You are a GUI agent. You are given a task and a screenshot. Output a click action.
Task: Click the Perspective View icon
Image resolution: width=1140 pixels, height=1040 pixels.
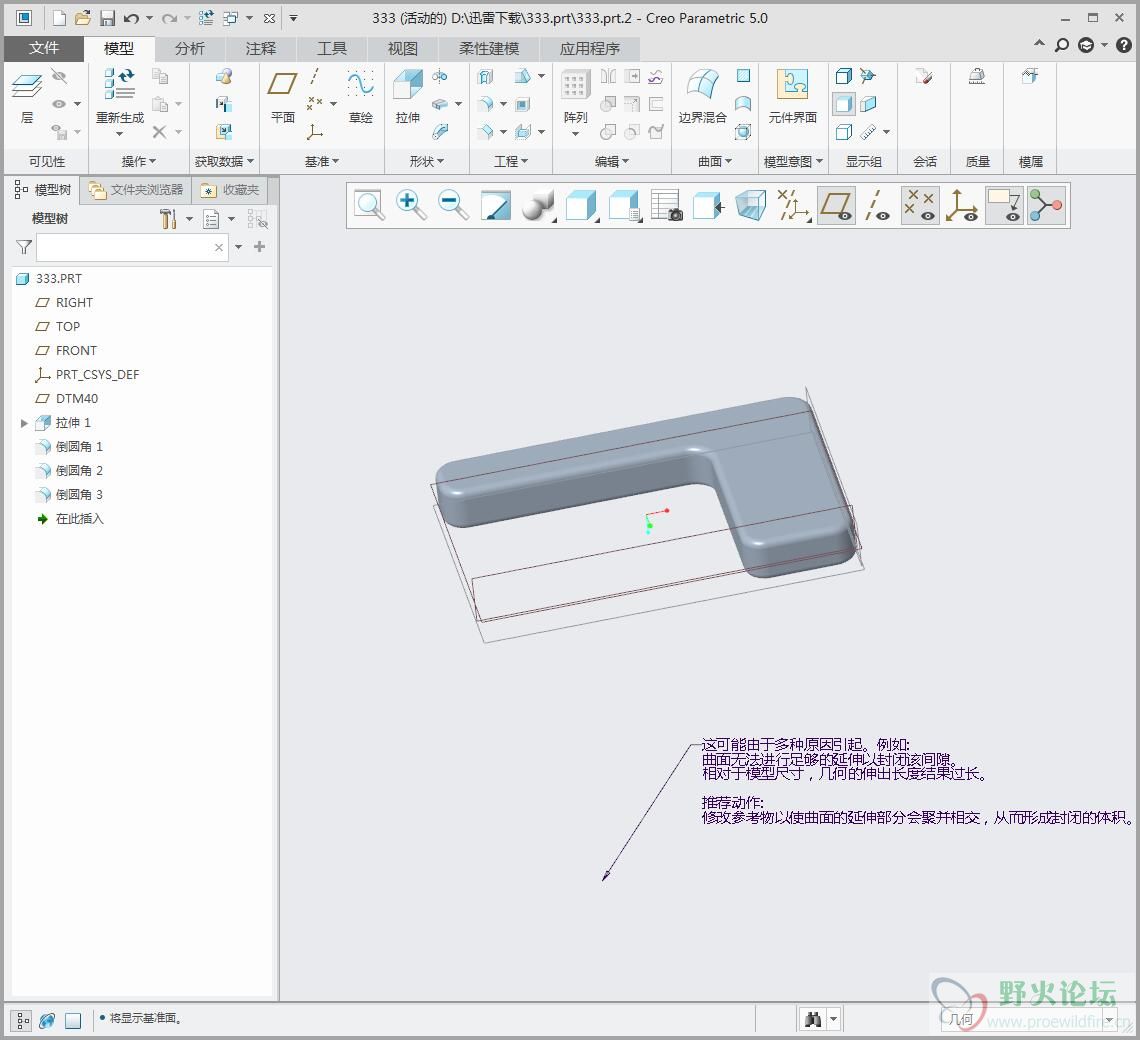tap(750, 206)
